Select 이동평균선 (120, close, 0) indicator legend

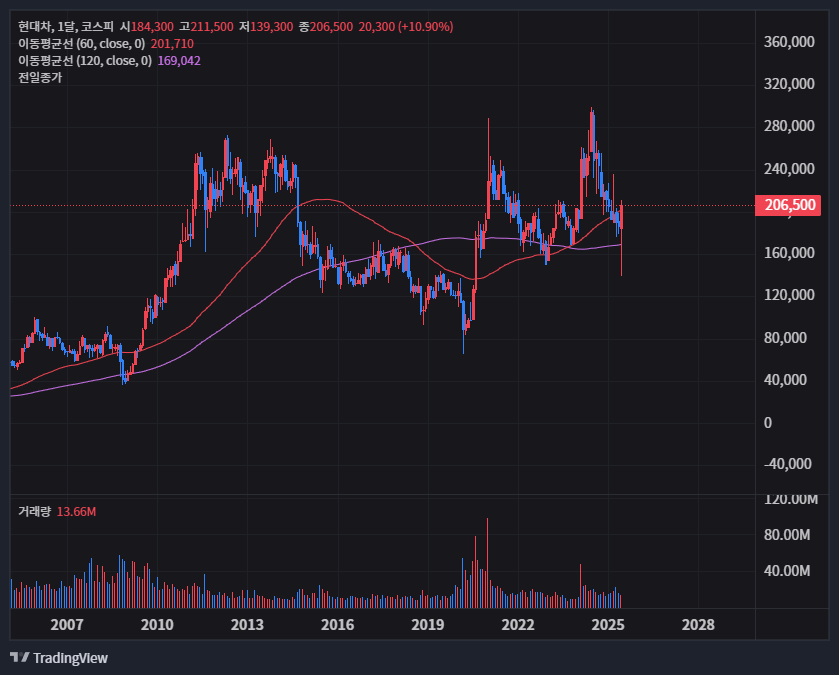[85, 60]
